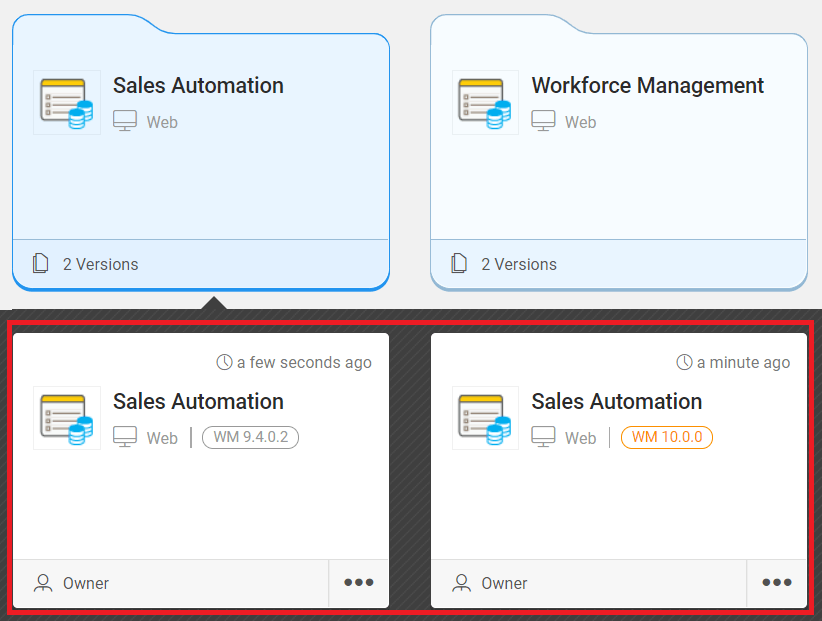Click the Web monitor icon under Workforce Management
The width and height of the screenshot is (822, 621).
pyautogui.click(x=543, y=122)
